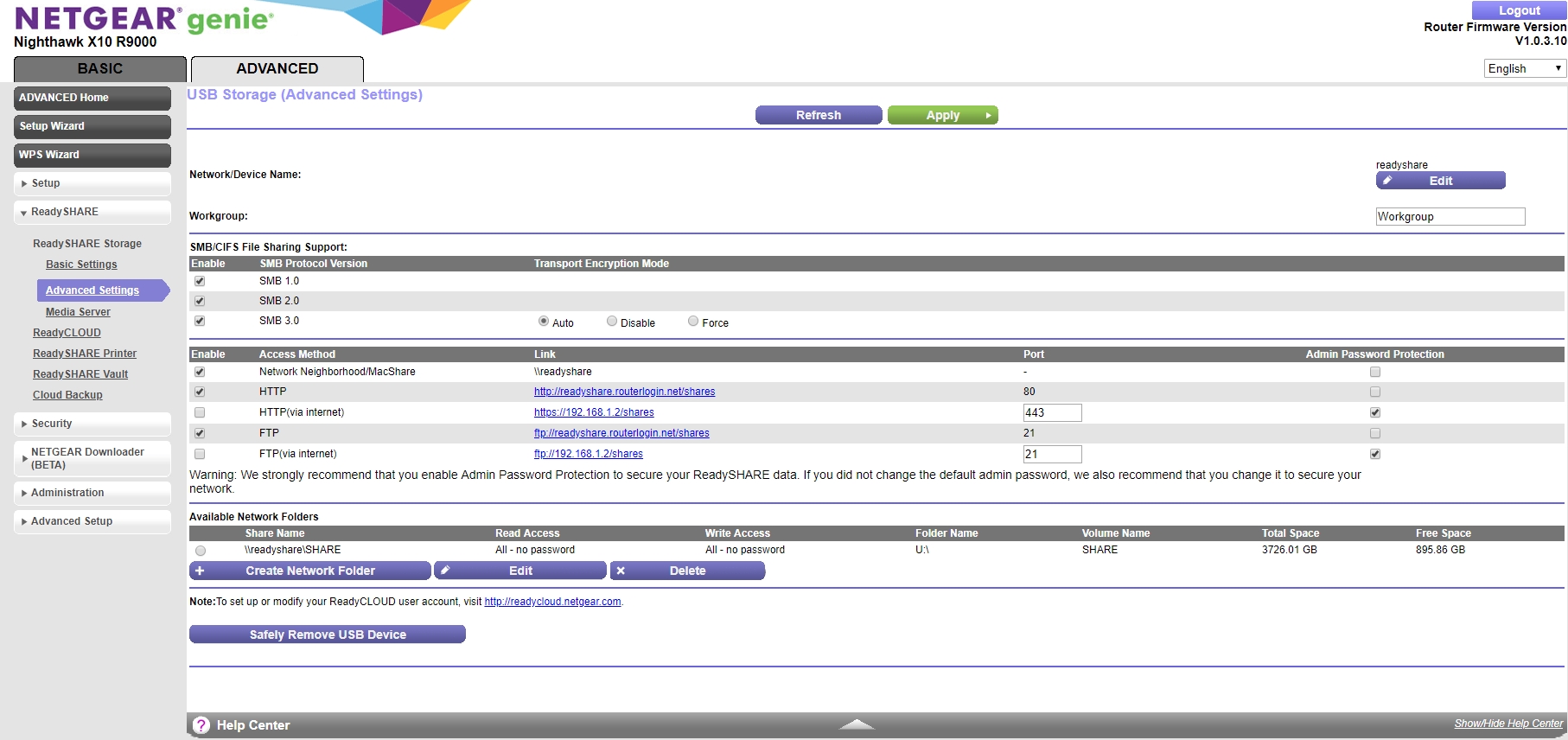
Task: Select Auto transport encryption mode
Action: (544, 321)
